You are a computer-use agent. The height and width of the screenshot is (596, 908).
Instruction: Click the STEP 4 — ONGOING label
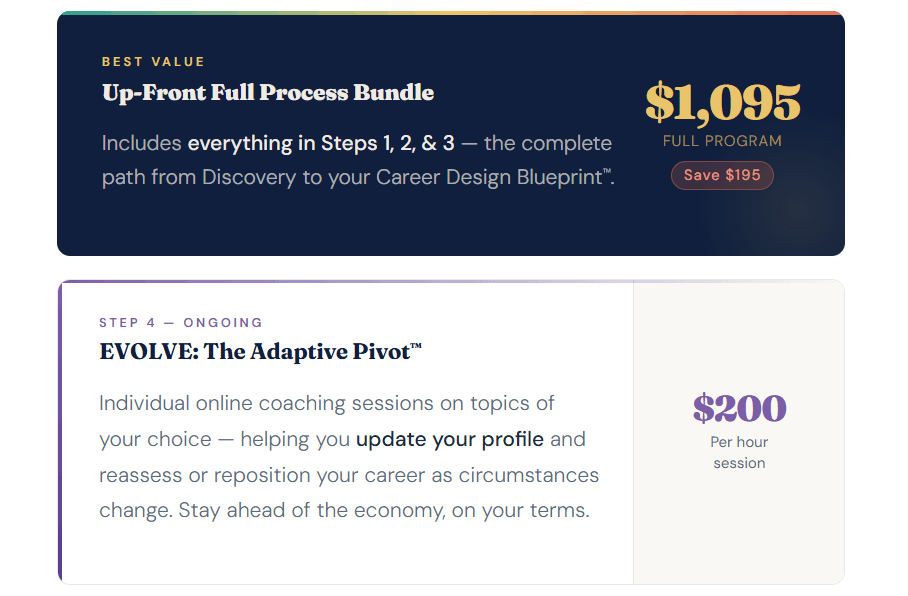pyautogui.click(x=181, y=323)
